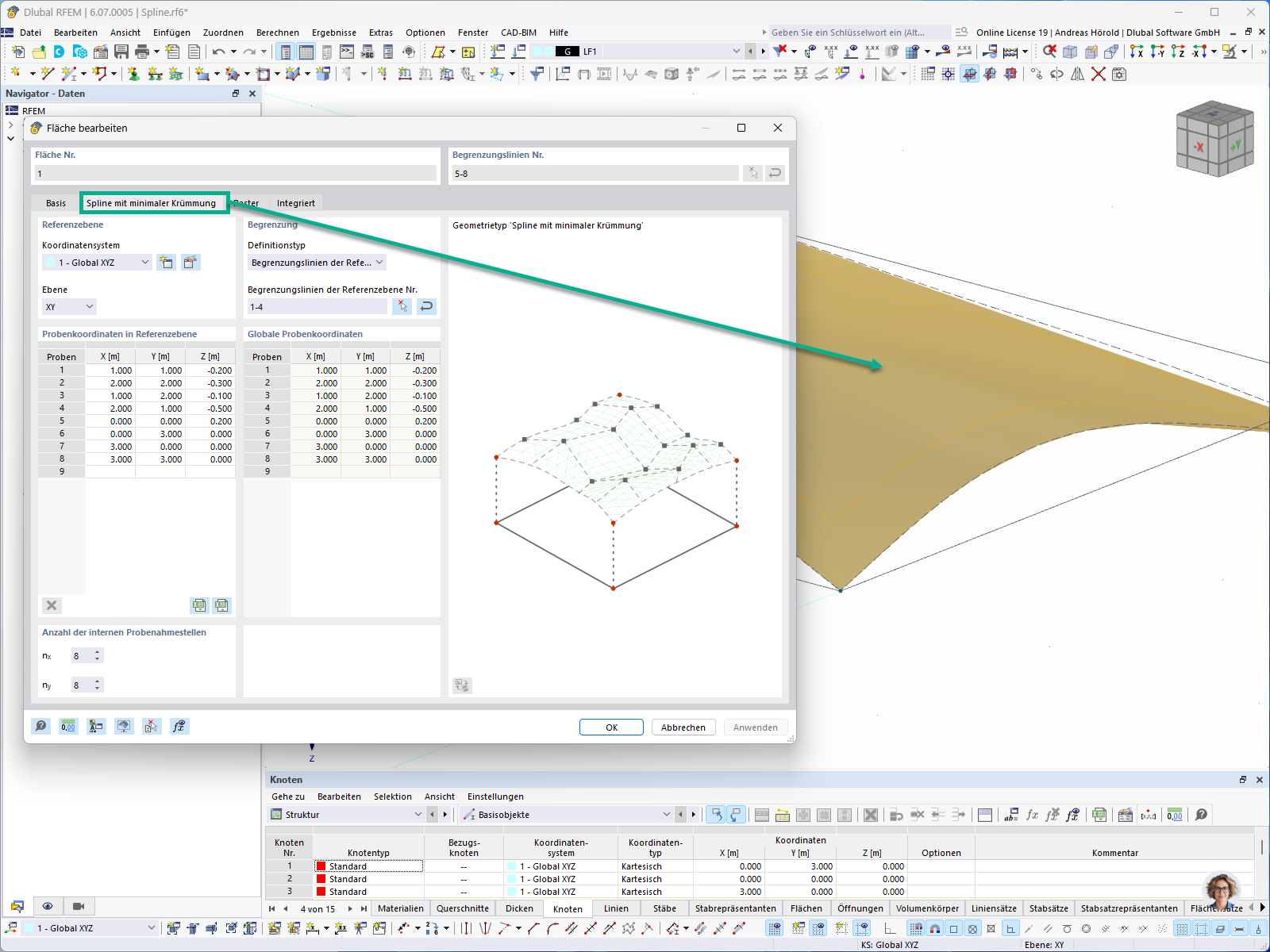The height and width of the screenshot is (952, 1270).
Task: Confirm the surface dialog with OK
Action: coord(611,727)
